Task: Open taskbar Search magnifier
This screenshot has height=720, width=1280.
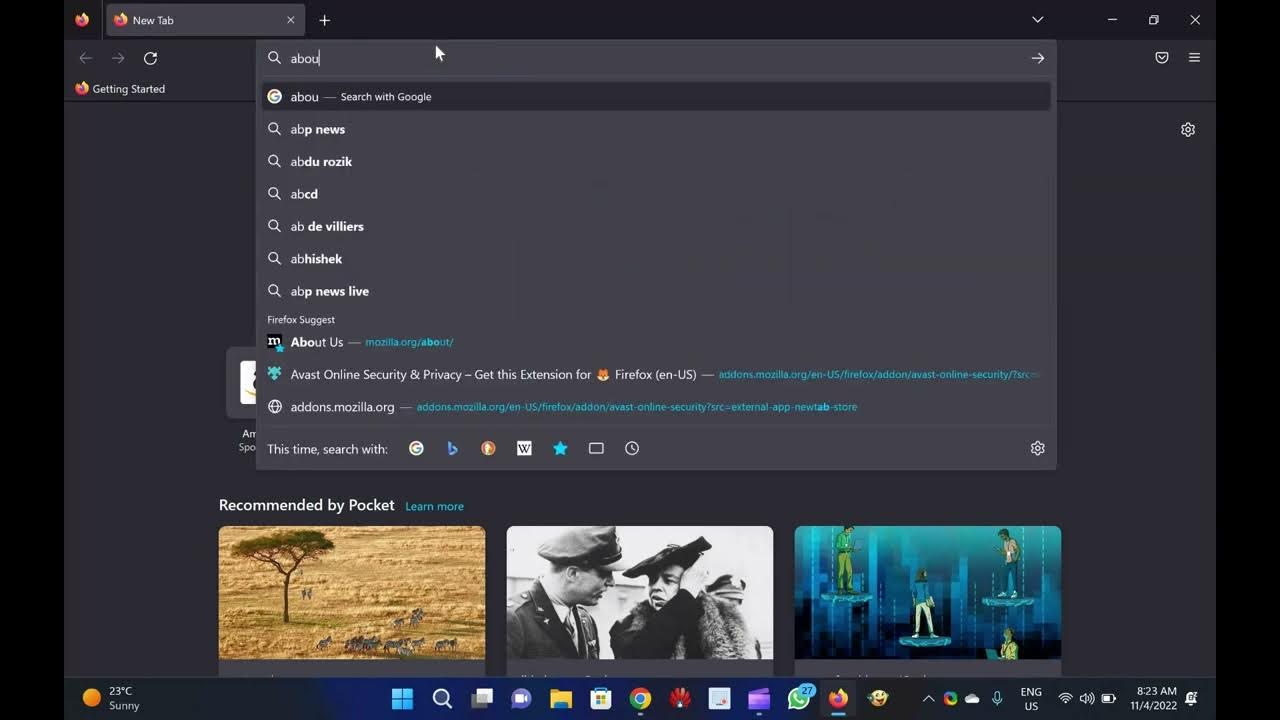Action: coord(442,699)
